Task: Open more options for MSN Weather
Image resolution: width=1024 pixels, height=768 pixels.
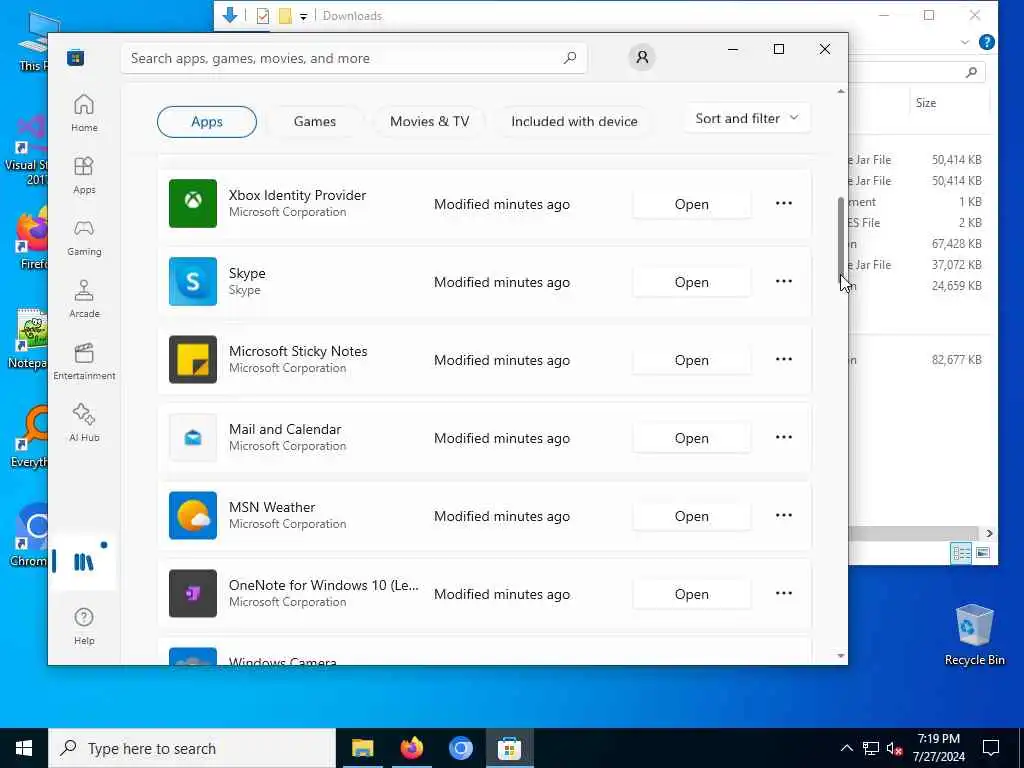Action: [784, 515]
